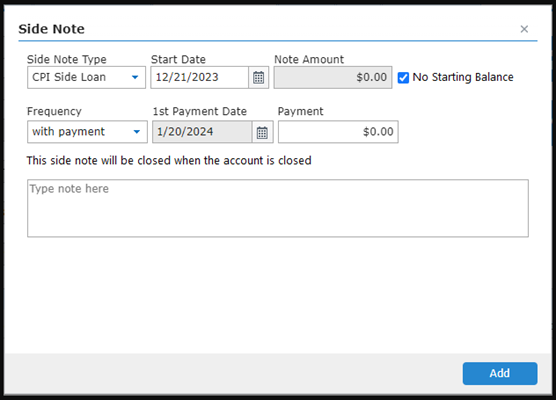This screenshot has width=556, height=400.
Task: Open the 1st Payment Date calendar picker
Action: (262, 132)
